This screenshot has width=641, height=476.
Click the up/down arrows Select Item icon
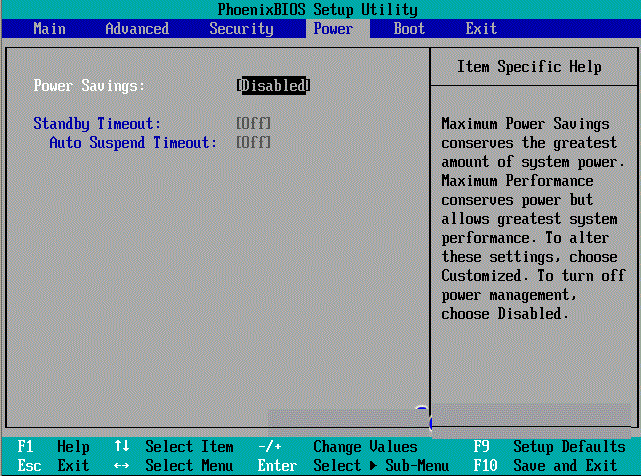click(x=122, y=447)
